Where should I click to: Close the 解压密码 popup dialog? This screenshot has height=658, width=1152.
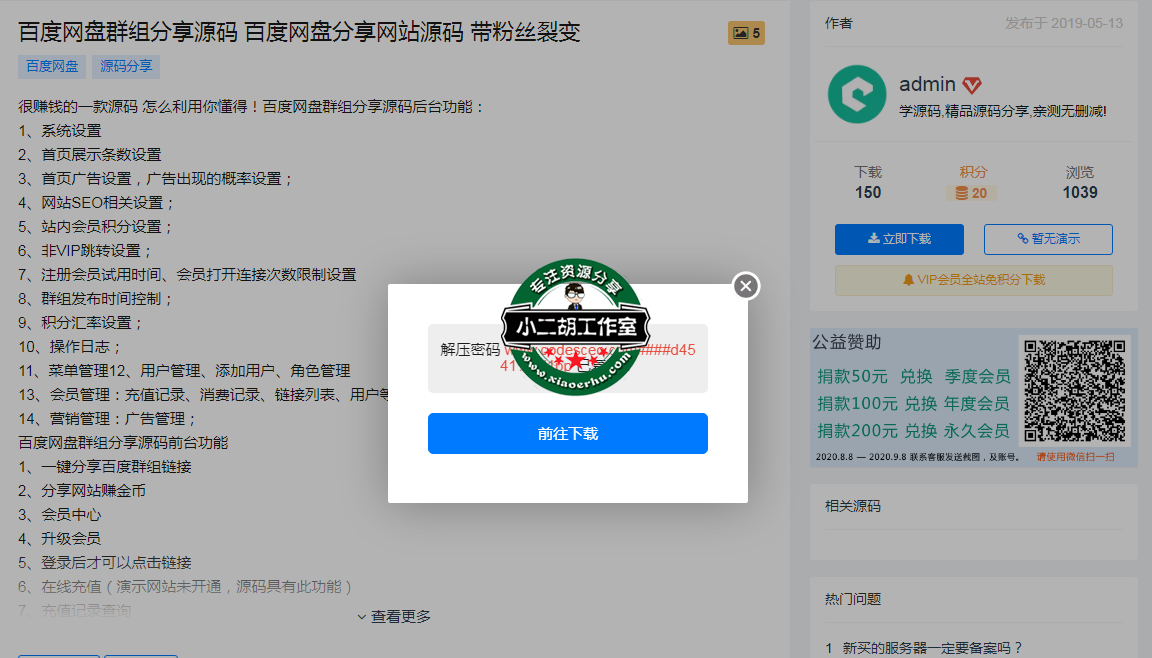pos(745,285)
